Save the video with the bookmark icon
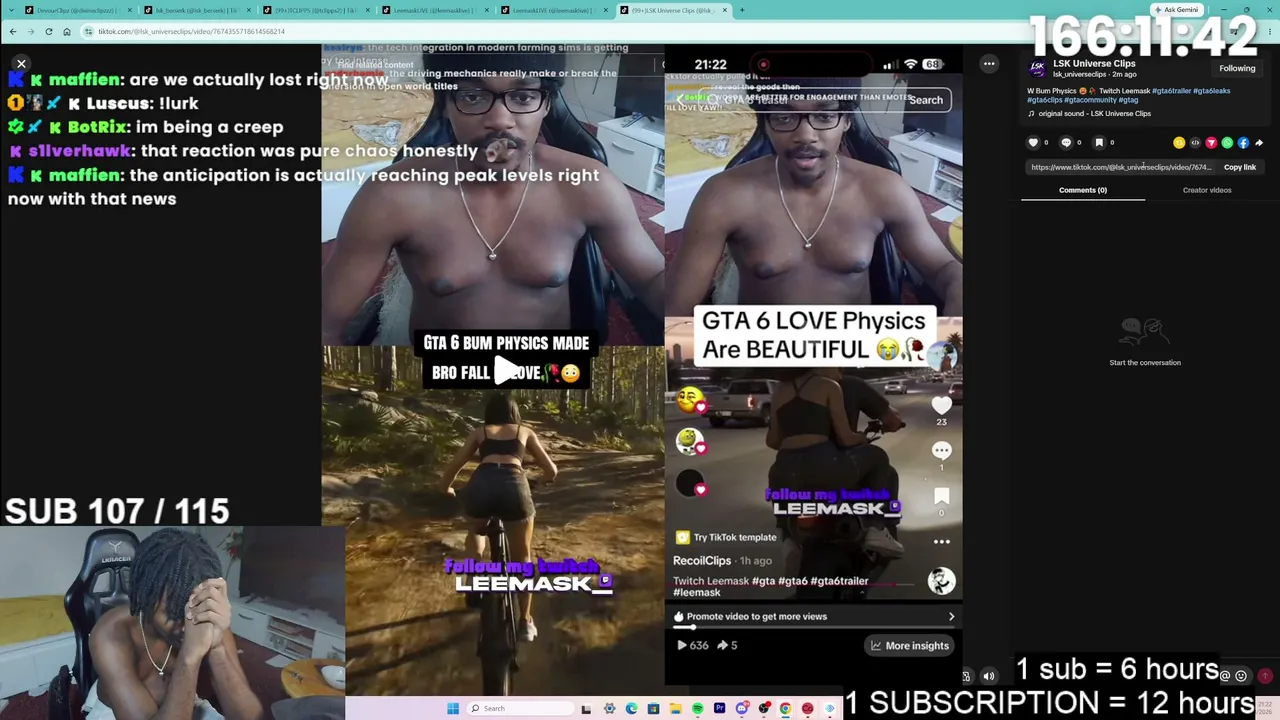The image size is (1280, 720). tap(1098, 143)
